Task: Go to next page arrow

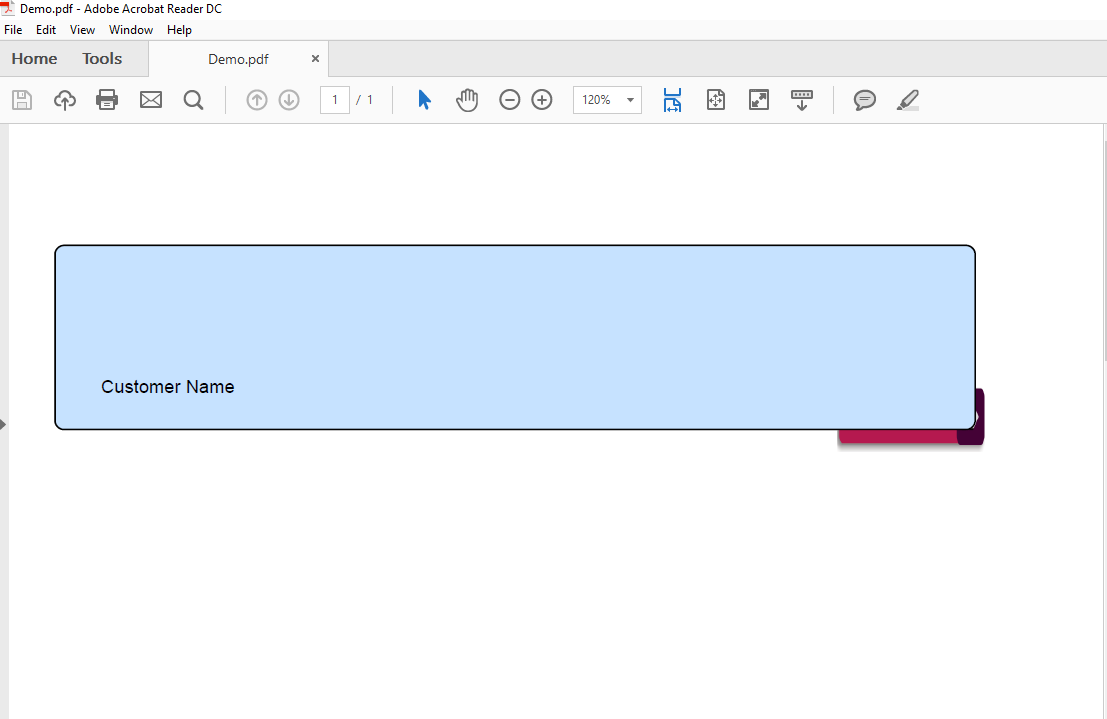Action: pos(289,100)
